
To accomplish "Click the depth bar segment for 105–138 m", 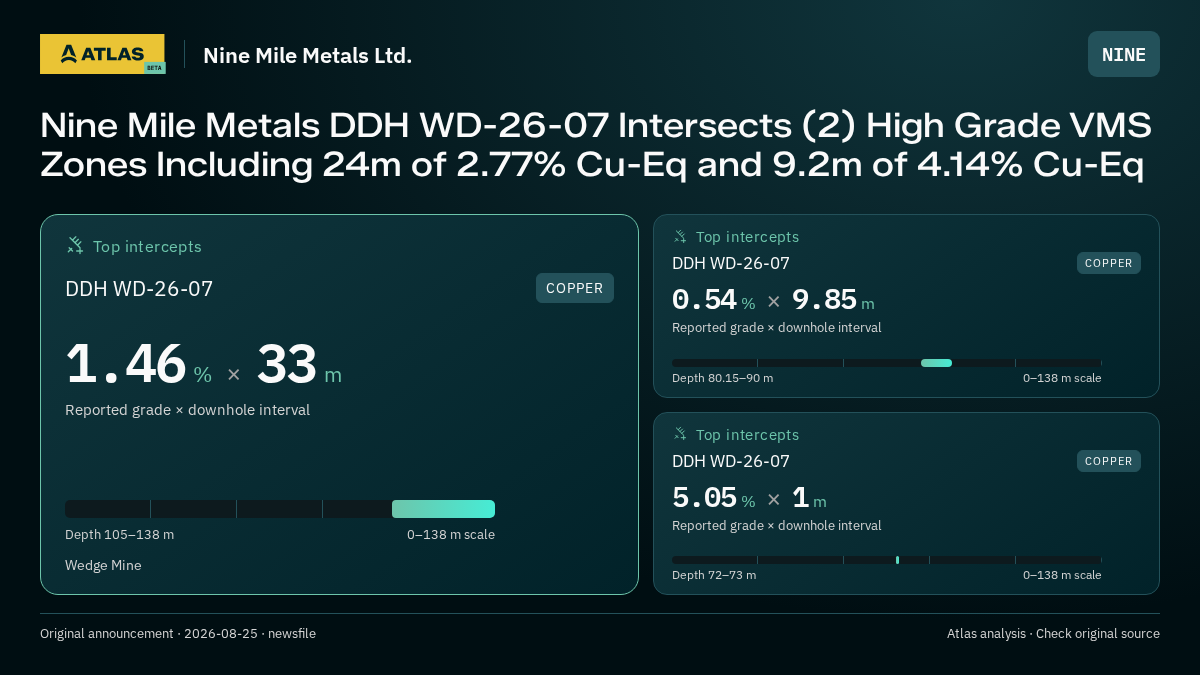I will pos(443,509).
